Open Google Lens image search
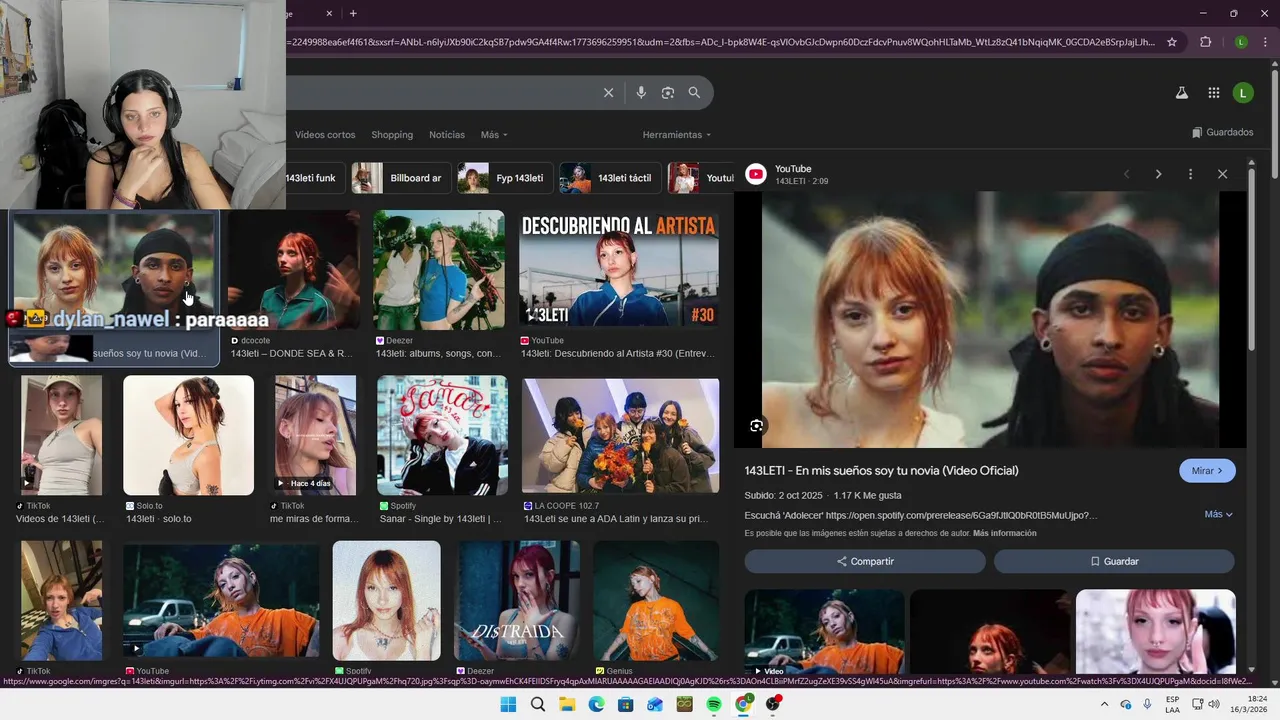This screenshot has height=720, width=1280. pos(668,93)
